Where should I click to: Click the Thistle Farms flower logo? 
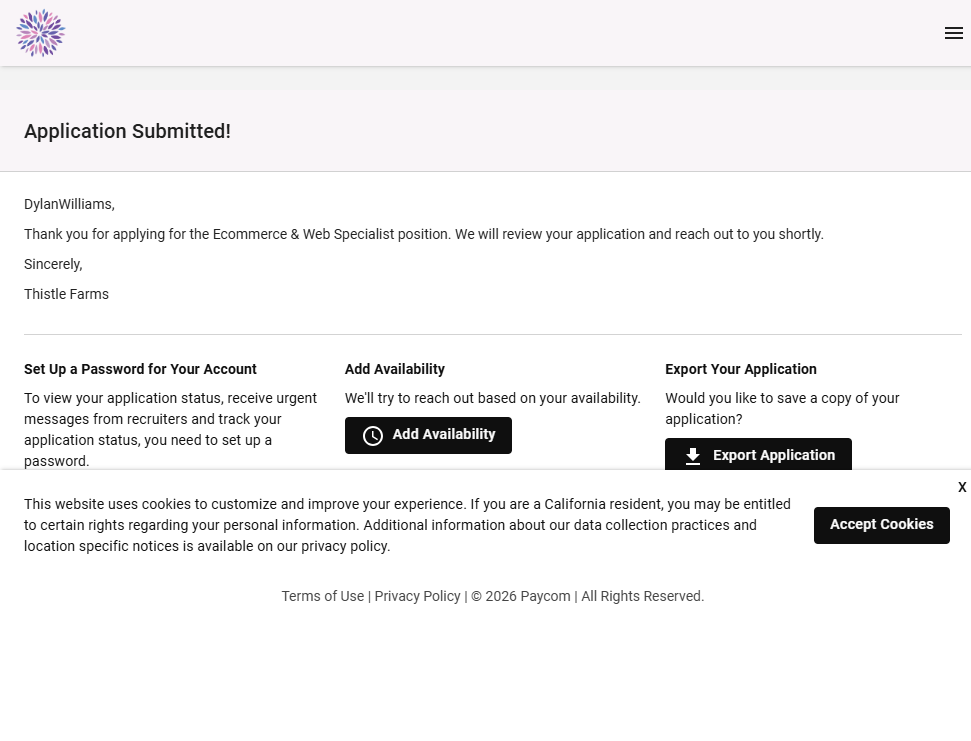(41, 33)
